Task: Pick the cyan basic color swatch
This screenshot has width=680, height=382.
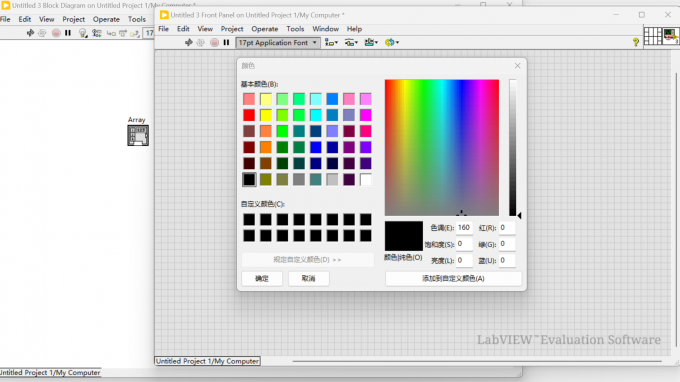Action: click(316, 115)
